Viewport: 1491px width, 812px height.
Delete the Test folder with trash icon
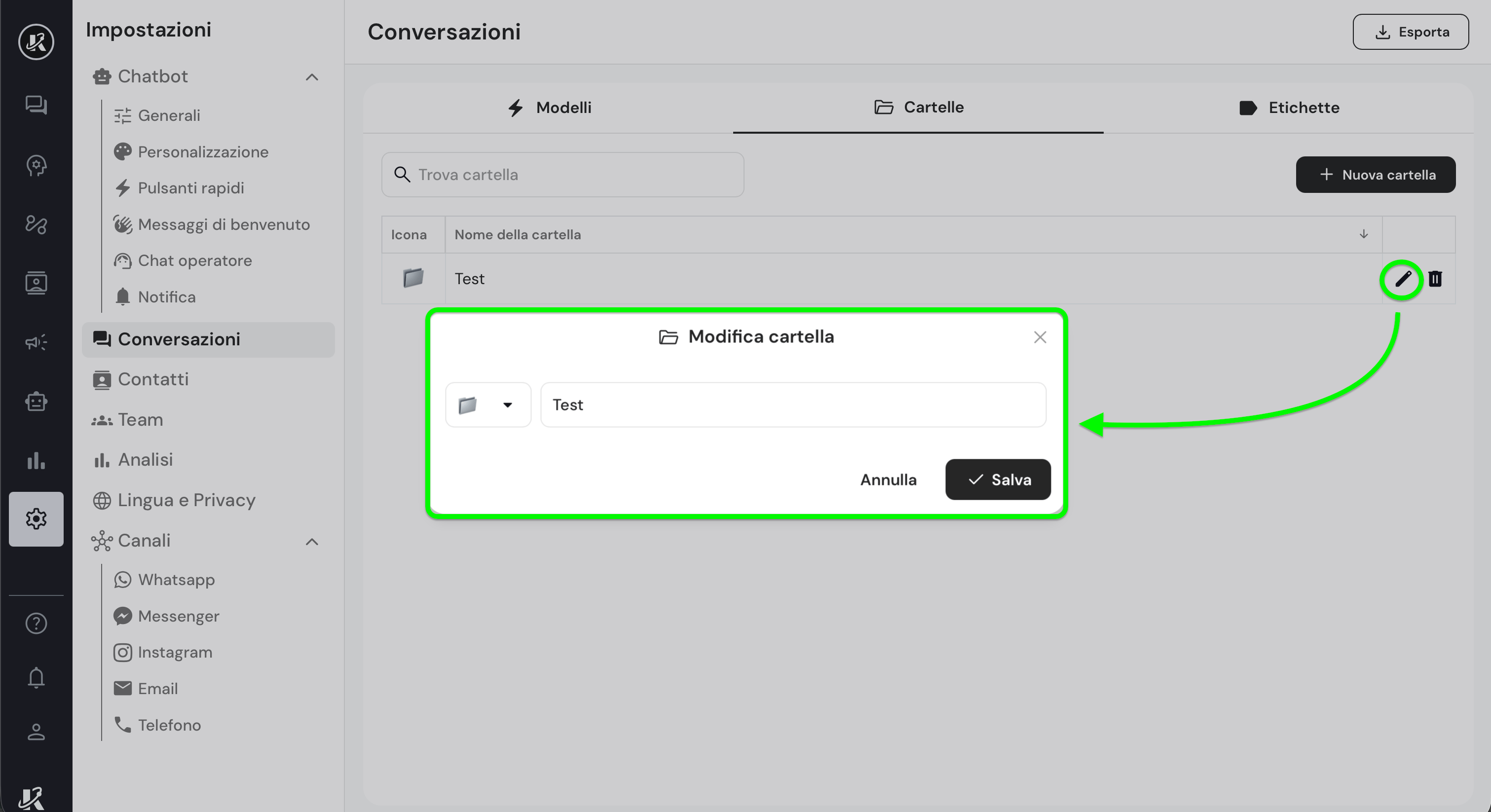point(1435,279)
